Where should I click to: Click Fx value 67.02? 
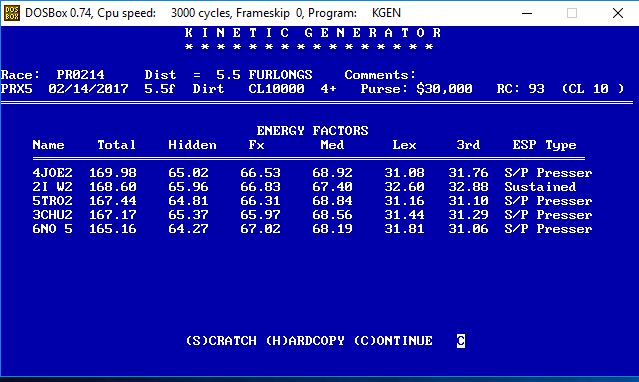click(x=260, y=229)
